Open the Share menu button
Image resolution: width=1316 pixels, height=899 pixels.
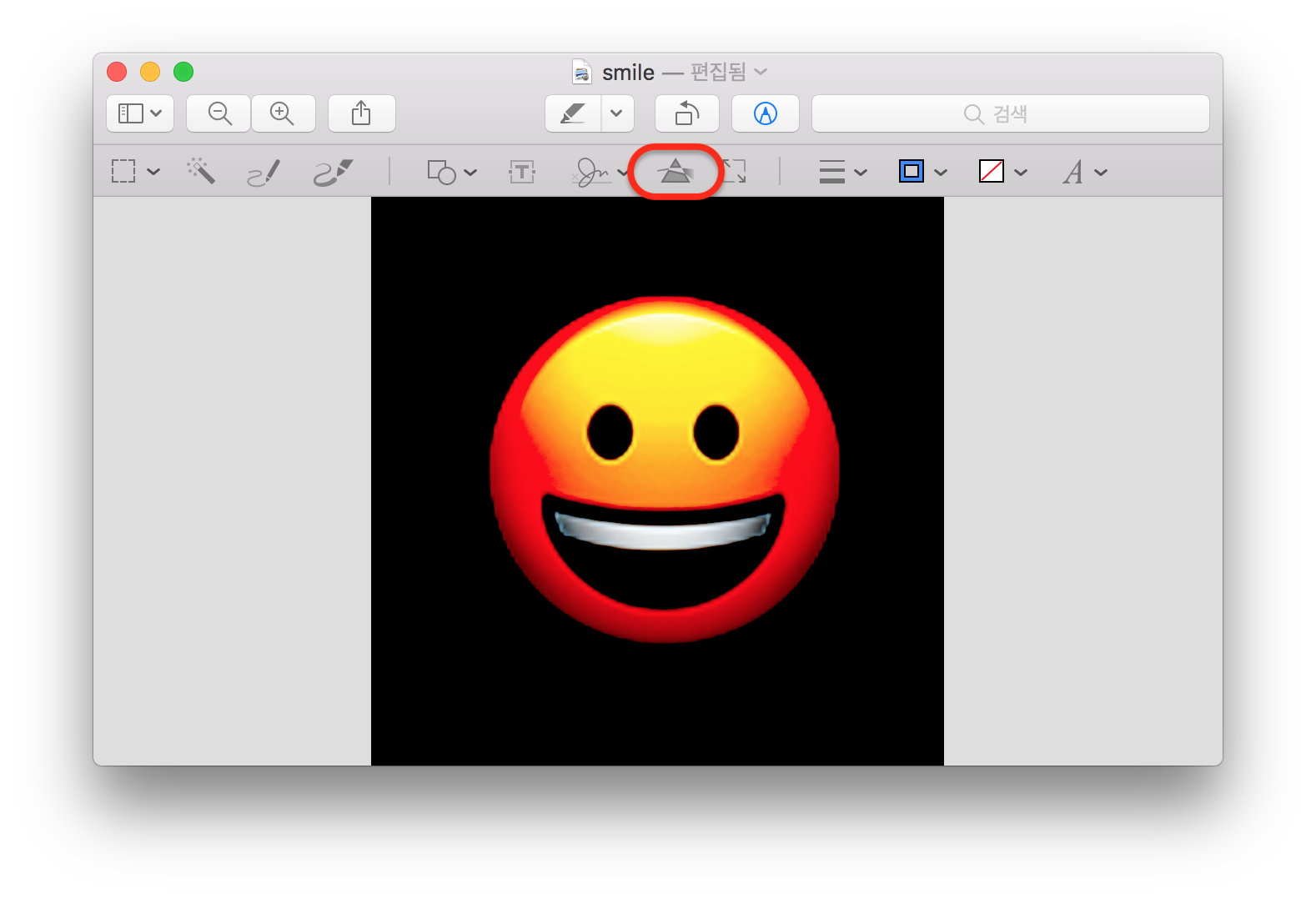point(361,113)
